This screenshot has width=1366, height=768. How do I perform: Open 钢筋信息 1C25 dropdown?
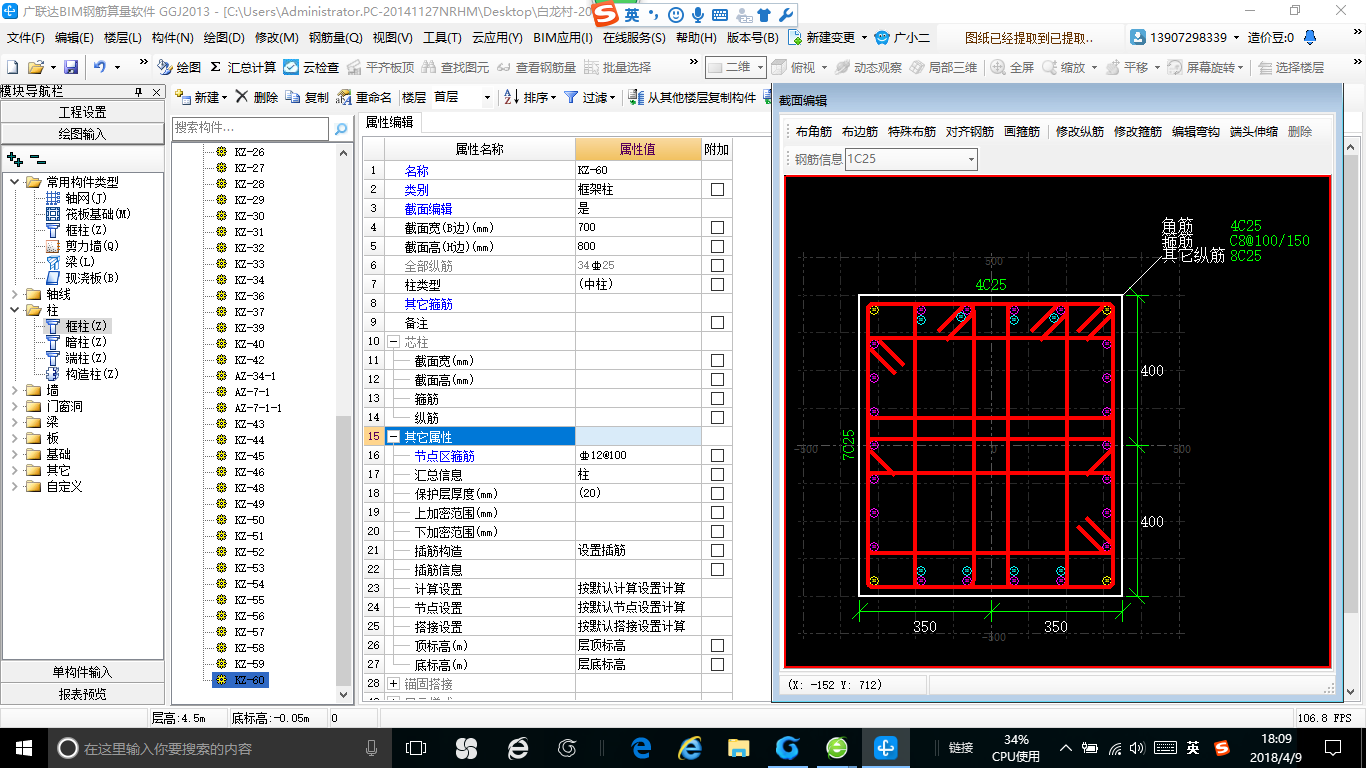[x=969, y=159]
